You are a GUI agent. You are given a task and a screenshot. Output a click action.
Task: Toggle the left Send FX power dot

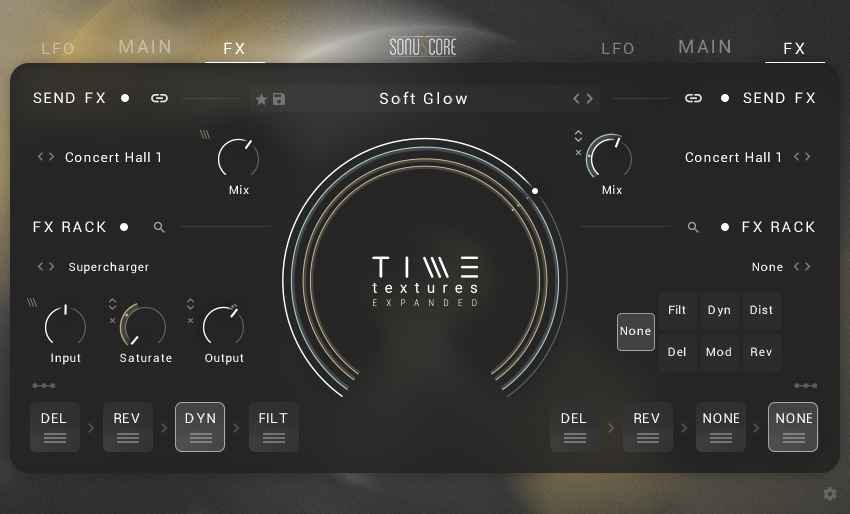click(125, 98)
